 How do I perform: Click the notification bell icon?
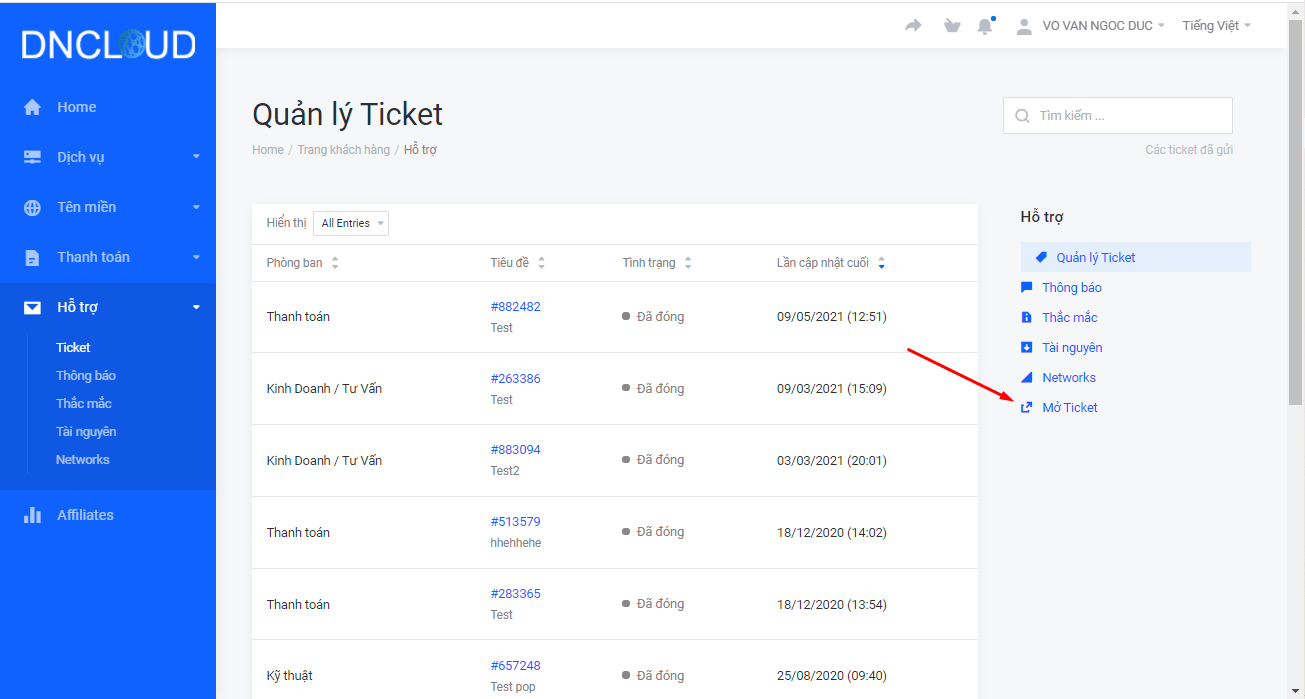pos(985,26)
